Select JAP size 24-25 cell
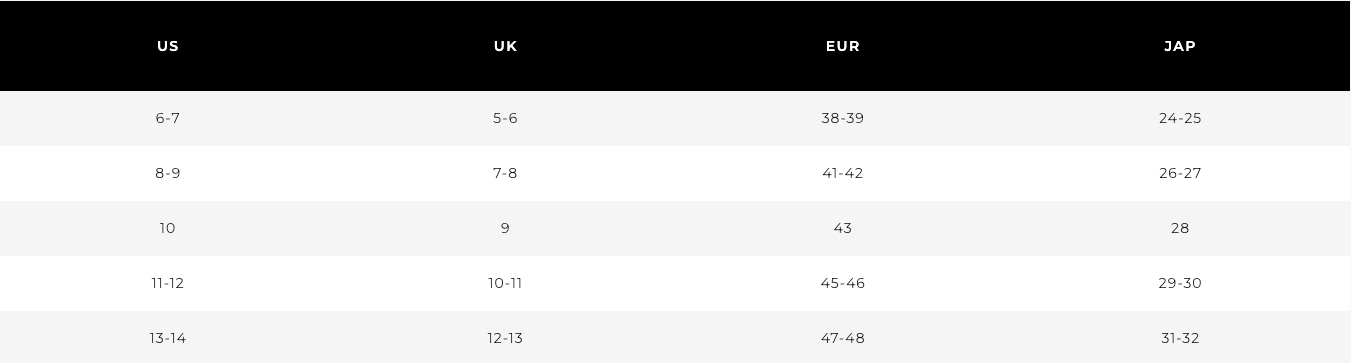1351x363 pixels. click(1180, 118)
